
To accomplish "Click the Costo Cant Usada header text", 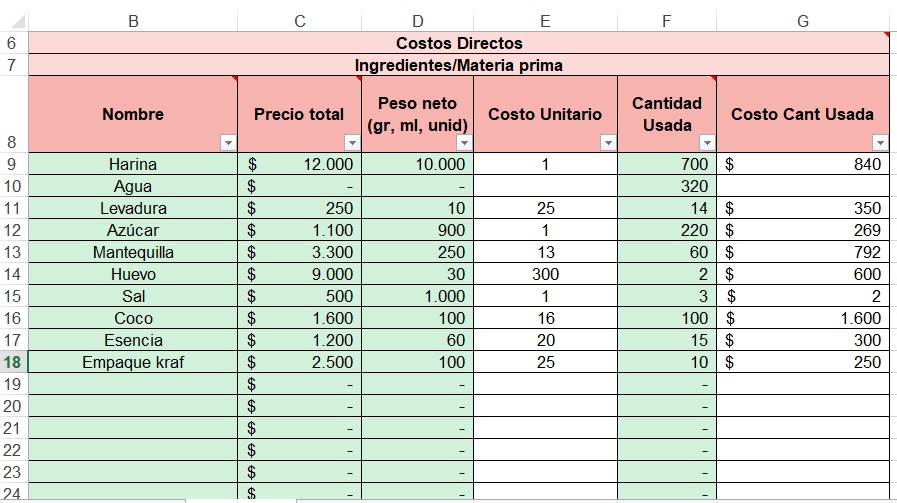I will click(x=802, y=114).
